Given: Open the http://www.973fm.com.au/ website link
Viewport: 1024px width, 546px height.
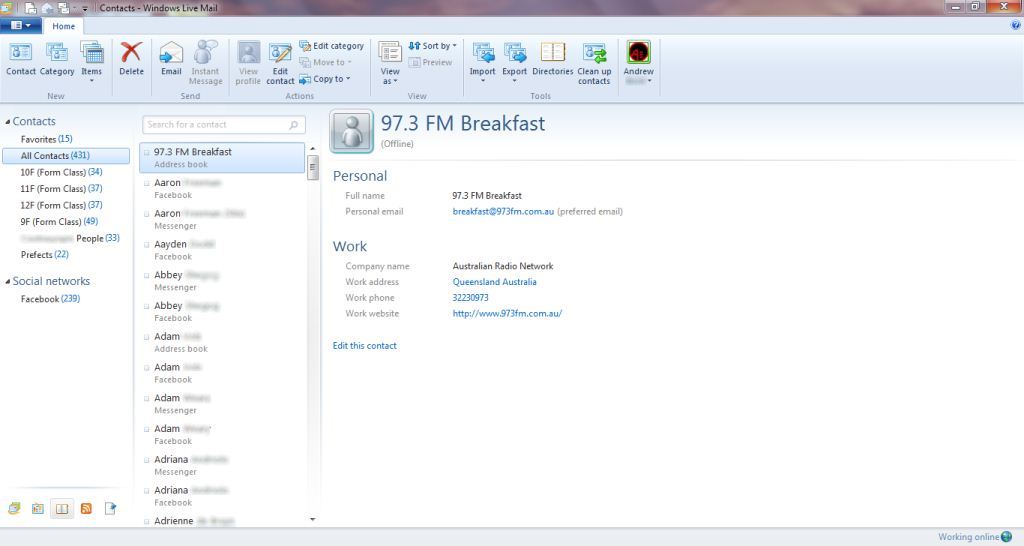Looking at the screenshot, I should point(507,313).
